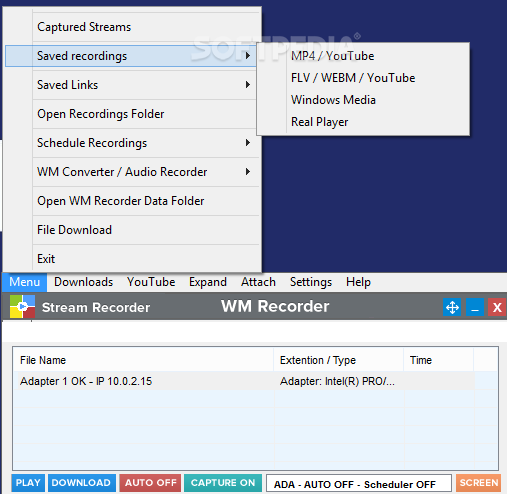Expand WM Converter / Audio Recorder submenu arrow
Image resolution: width=507 pixels, height=494 pixels.
248,172
